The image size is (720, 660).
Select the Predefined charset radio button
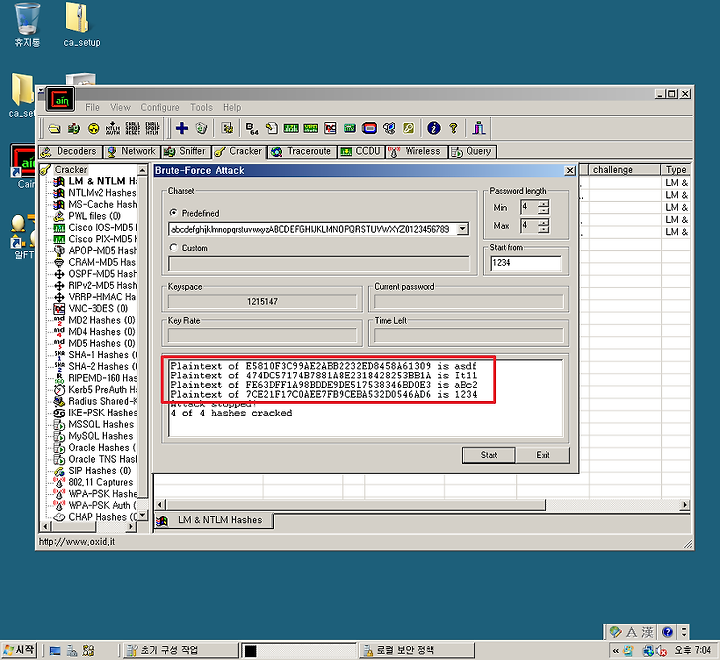click(x=174, y=213)
